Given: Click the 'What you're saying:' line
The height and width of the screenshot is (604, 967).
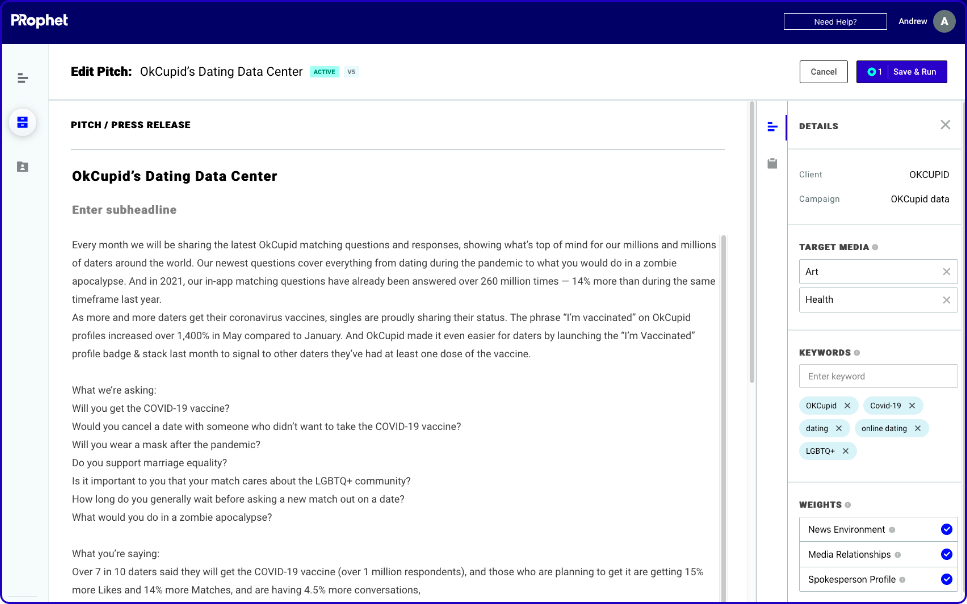Looking at the screenshot, I should (x=115, y=553).
